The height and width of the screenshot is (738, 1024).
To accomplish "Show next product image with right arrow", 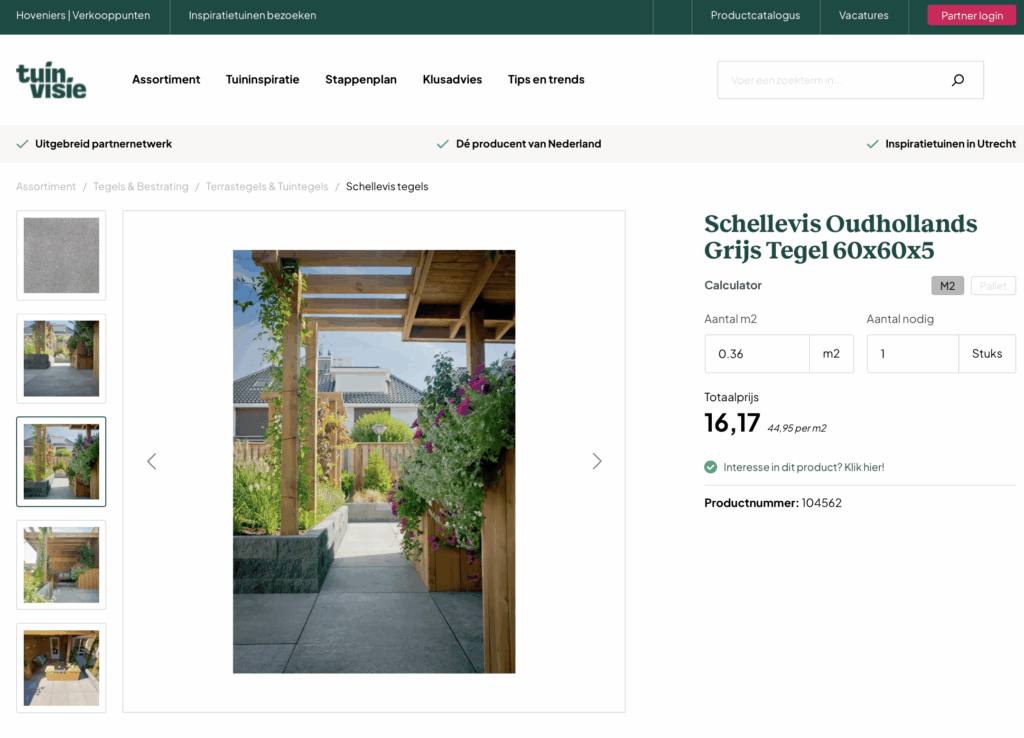I will [x=597, y=461].
